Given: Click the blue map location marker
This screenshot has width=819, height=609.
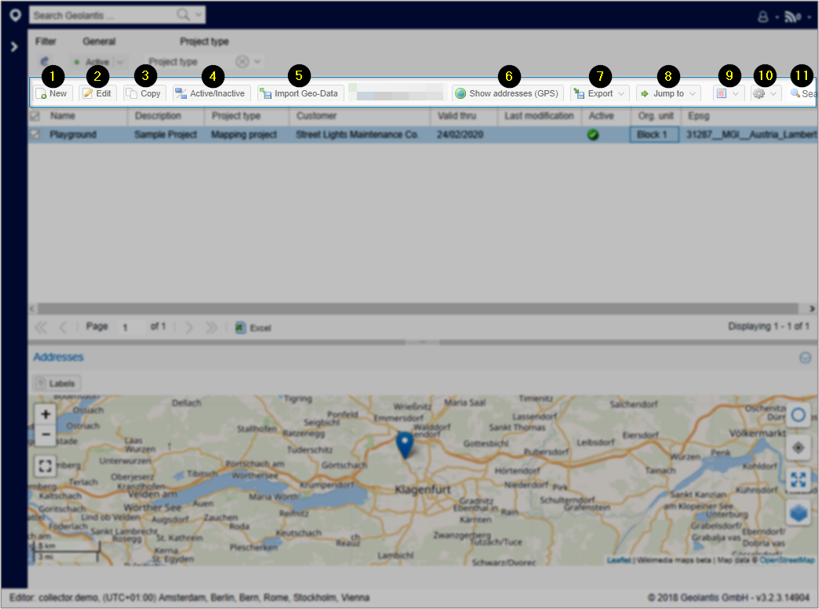Looking at the screenshot, I should [x=404, y=446].
